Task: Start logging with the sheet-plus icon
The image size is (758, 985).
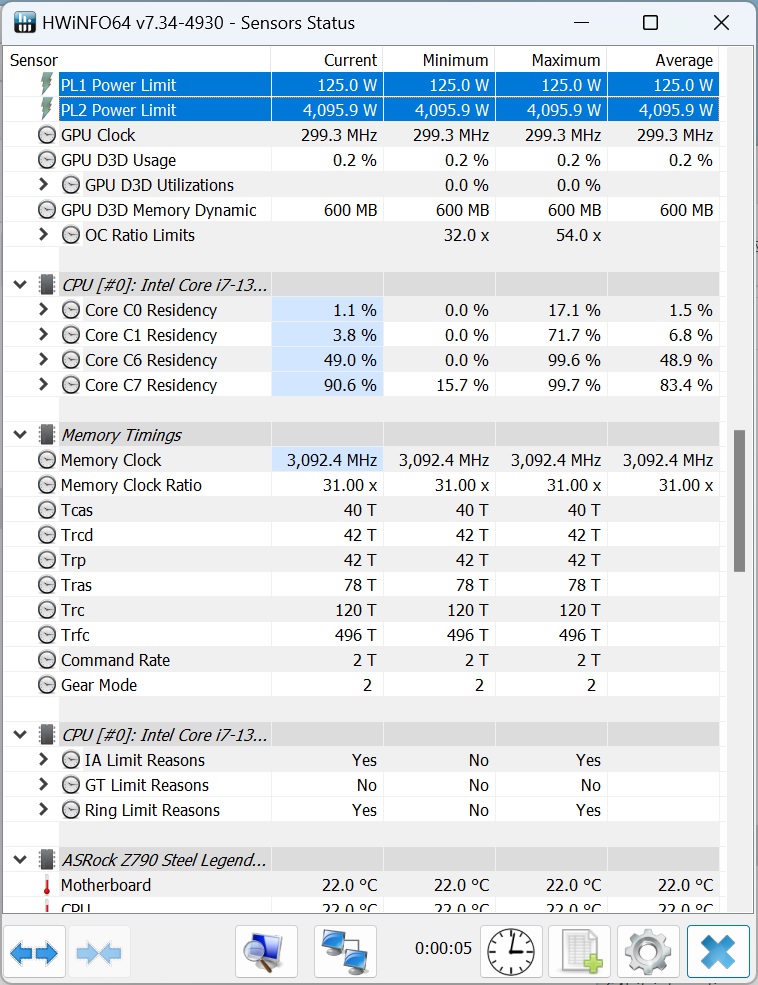Action: click(580, 951)
